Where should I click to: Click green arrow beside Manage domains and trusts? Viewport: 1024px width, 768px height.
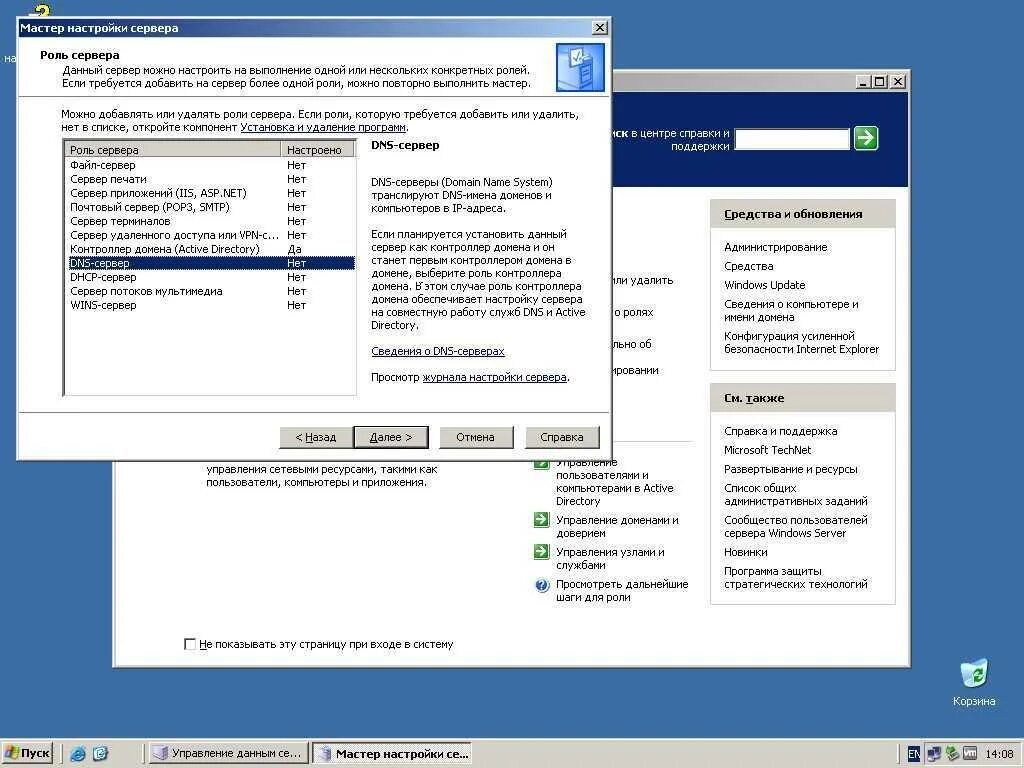pyautogui.click(x=541, y=520)
